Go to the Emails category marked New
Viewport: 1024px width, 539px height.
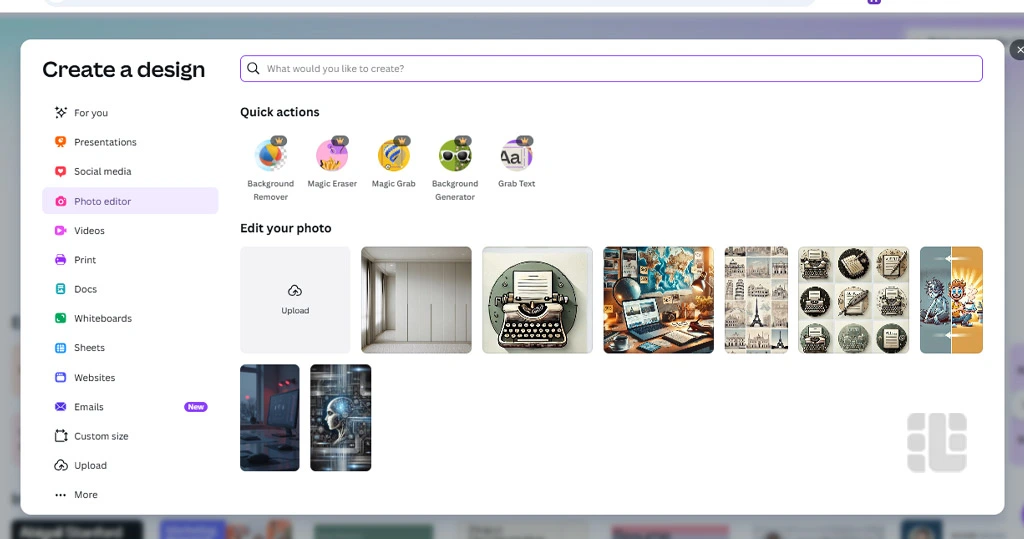[88, 407]
